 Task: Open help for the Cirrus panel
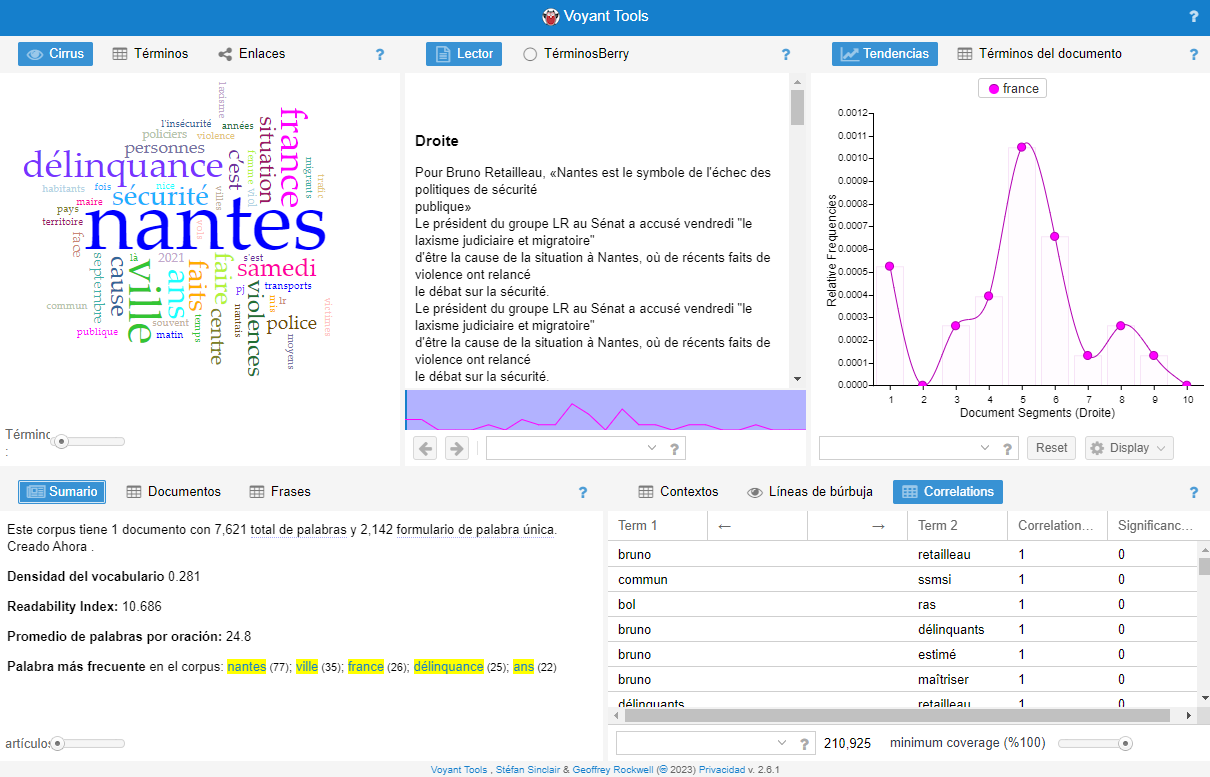tap(380, 55)
